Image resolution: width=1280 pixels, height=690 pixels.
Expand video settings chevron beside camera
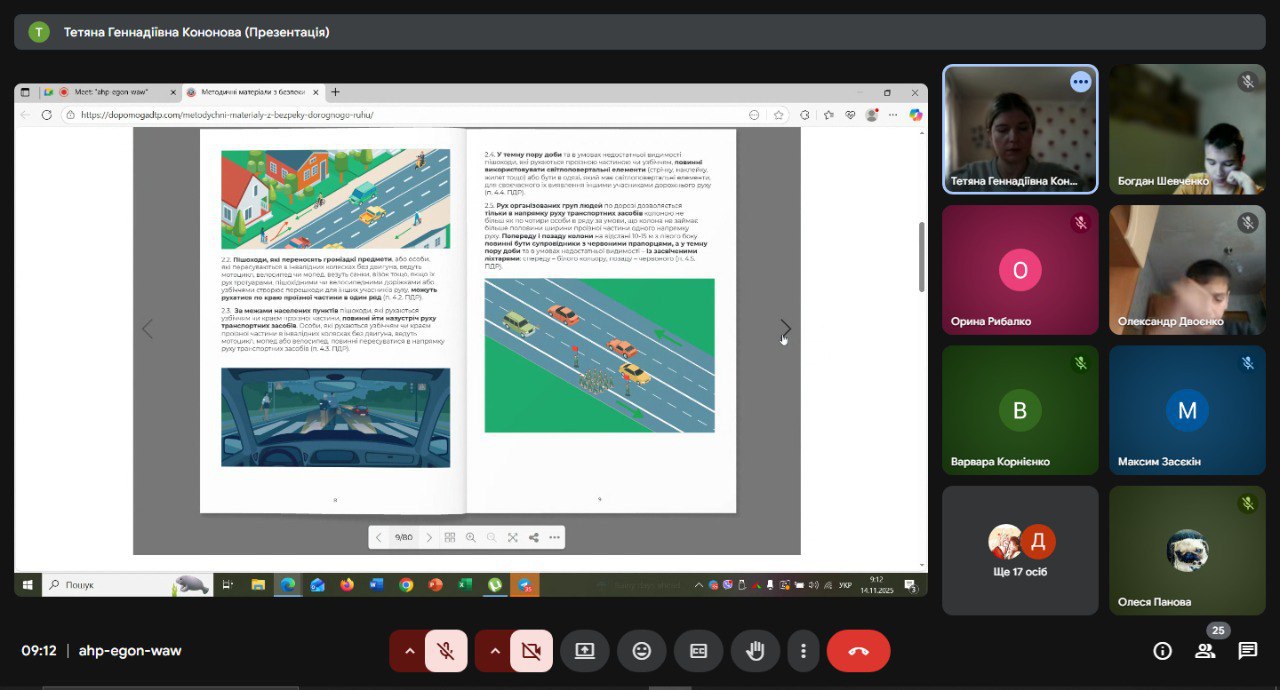pos(494,651)
